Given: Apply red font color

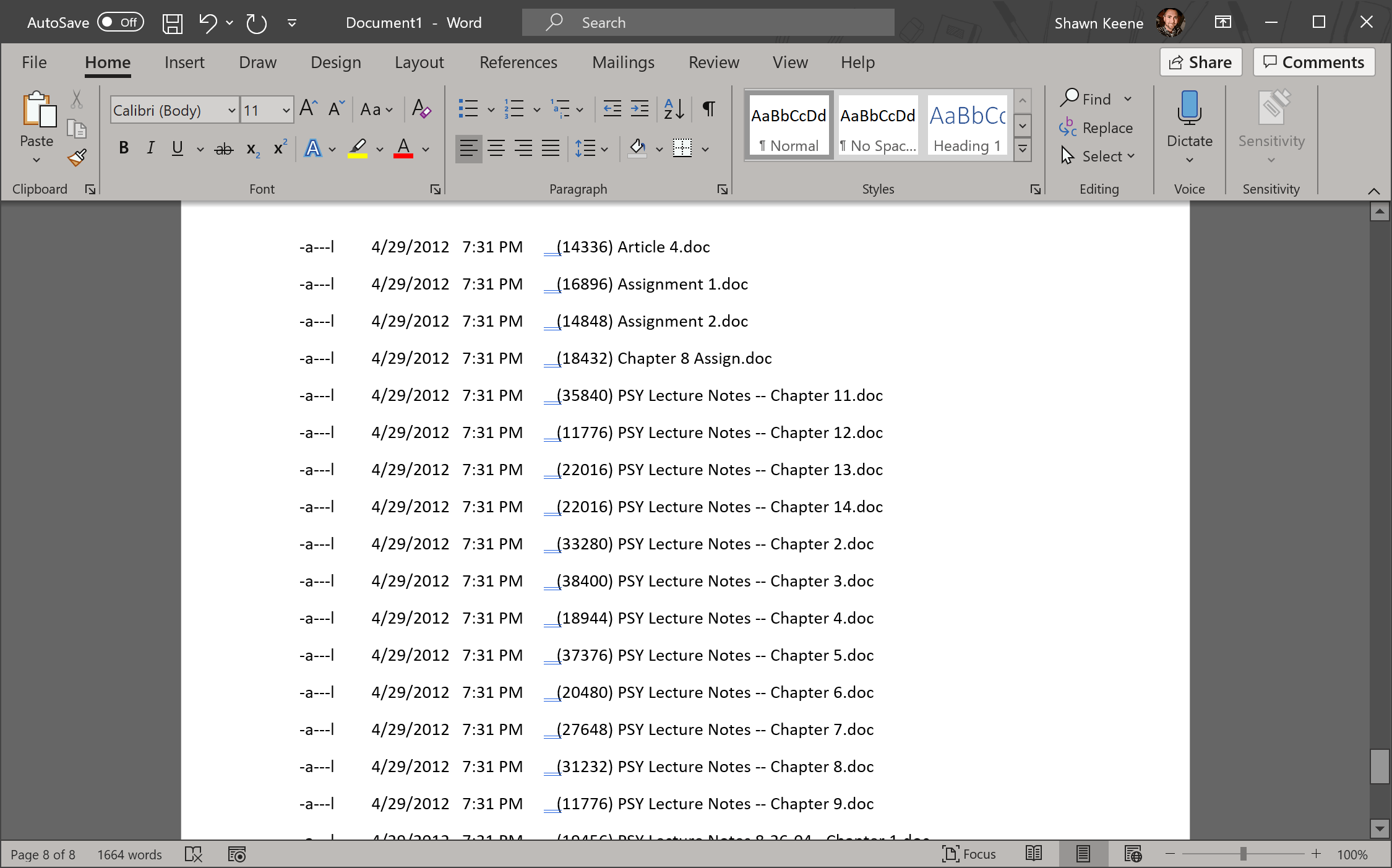Looking at the screenshot, I should 403,148.
